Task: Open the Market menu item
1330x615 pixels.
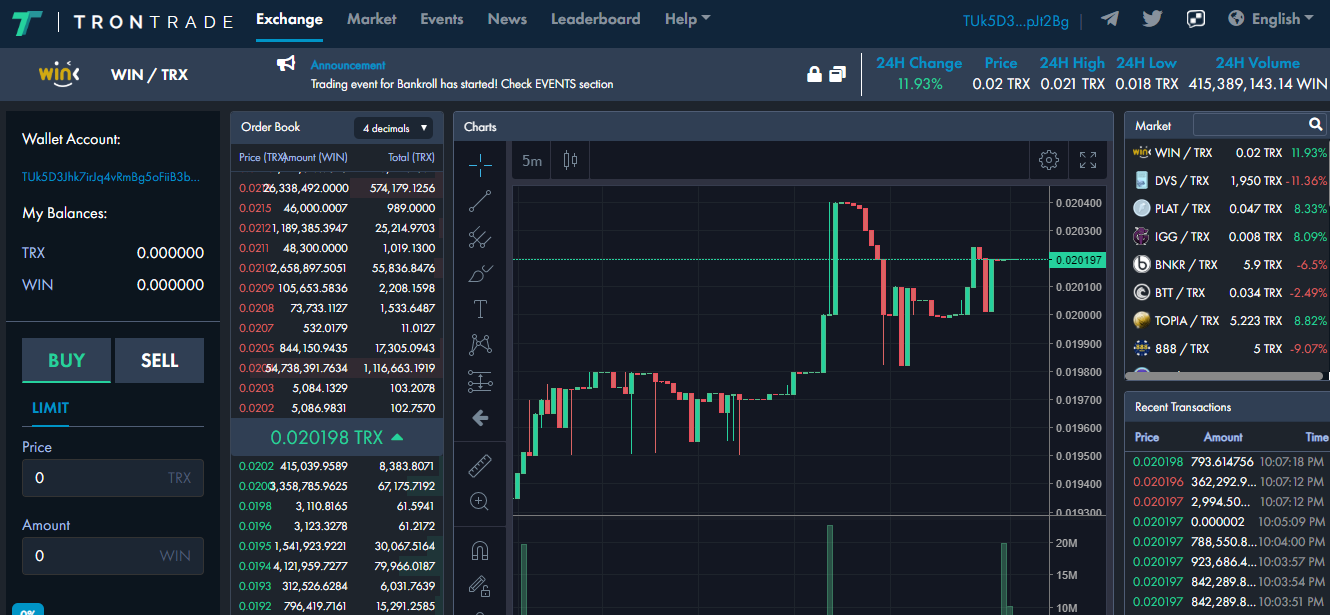Action: tap(372, 18)
